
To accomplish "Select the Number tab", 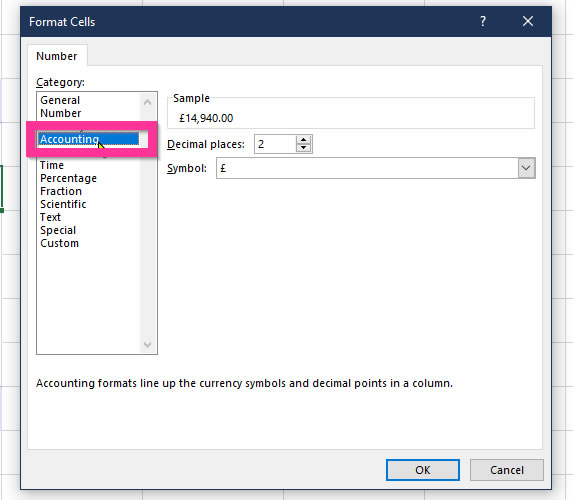I will pos(57,56).
